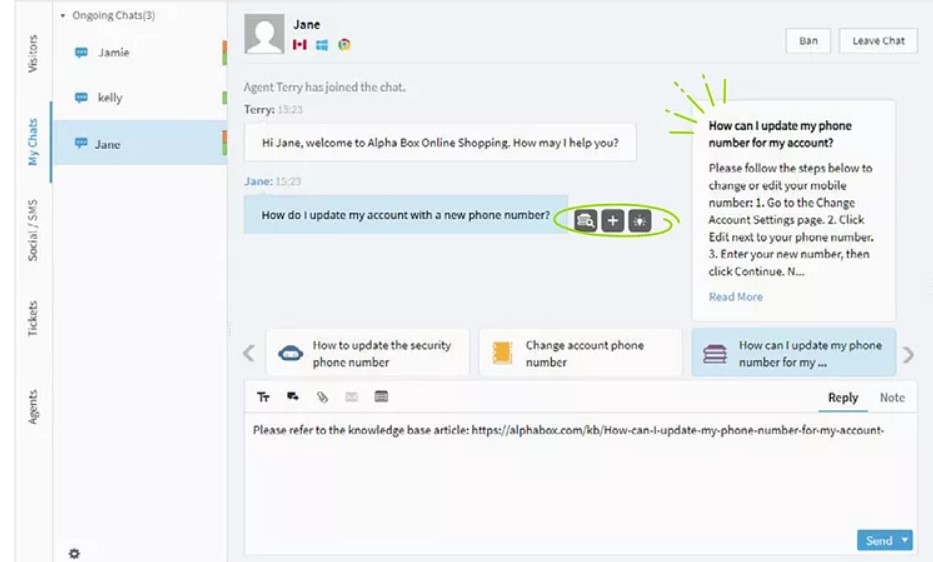This screenshot has width=933, height=562.
Task: Collapse the Ongoing Chats(3) list
Action: [62, 16]
